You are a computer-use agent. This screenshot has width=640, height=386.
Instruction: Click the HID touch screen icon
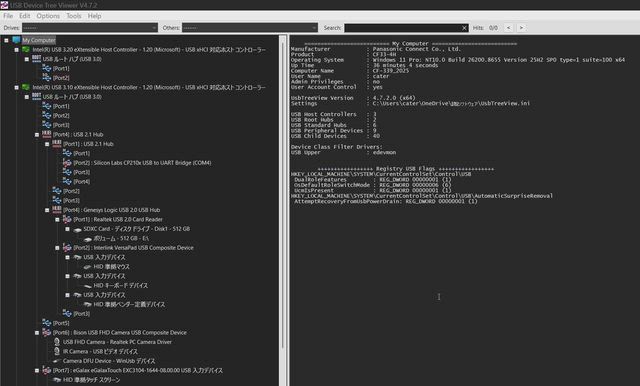point(57,380)
